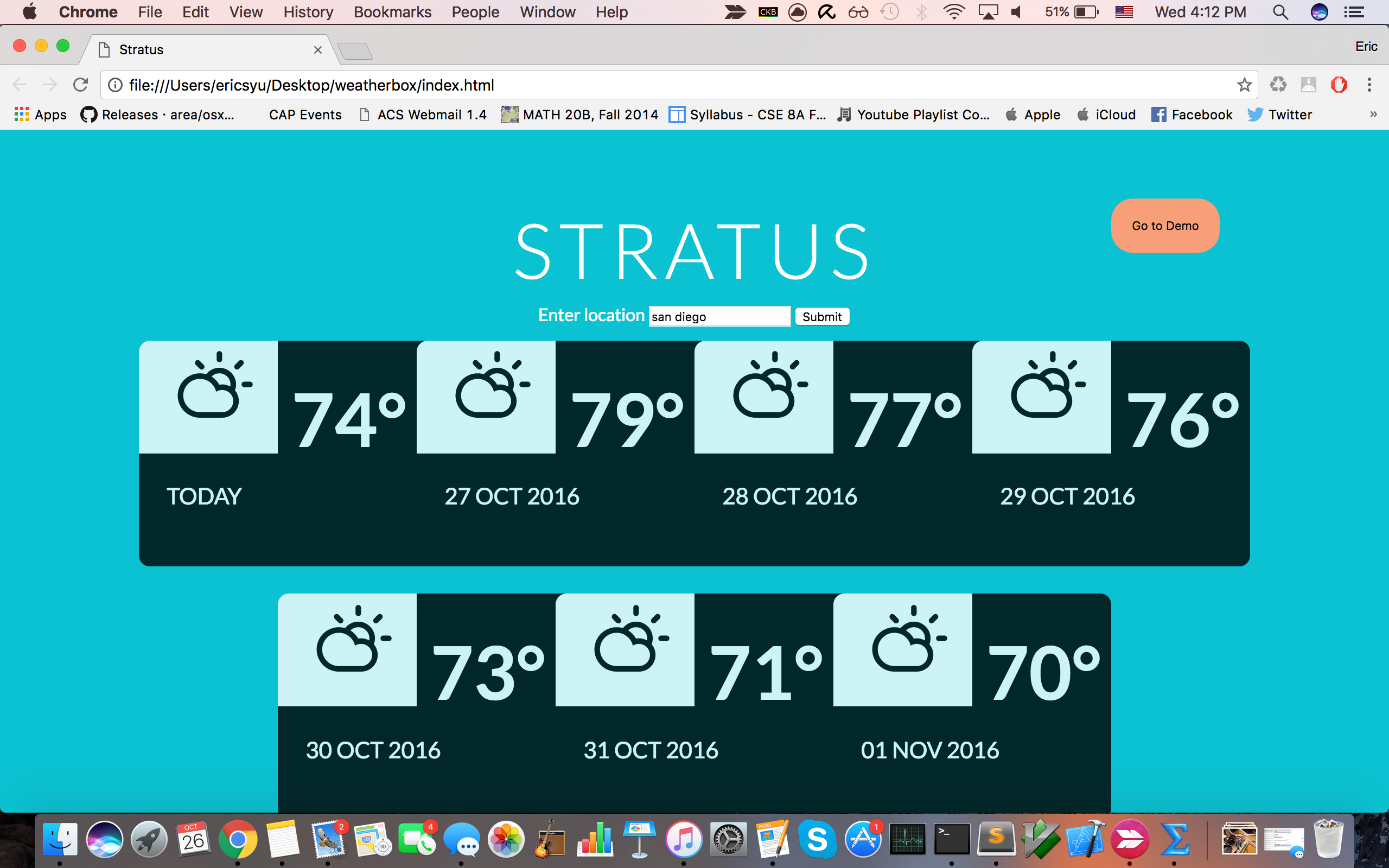Expand hidden bookmarks overflow chevron
Viewport: 1389px width, 868px height.
point(1373,114)
